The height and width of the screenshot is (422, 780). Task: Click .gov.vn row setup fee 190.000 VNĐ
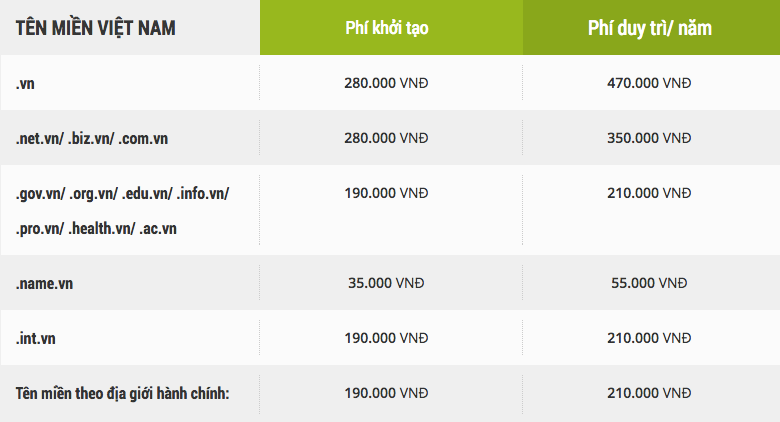click(386, 193)
